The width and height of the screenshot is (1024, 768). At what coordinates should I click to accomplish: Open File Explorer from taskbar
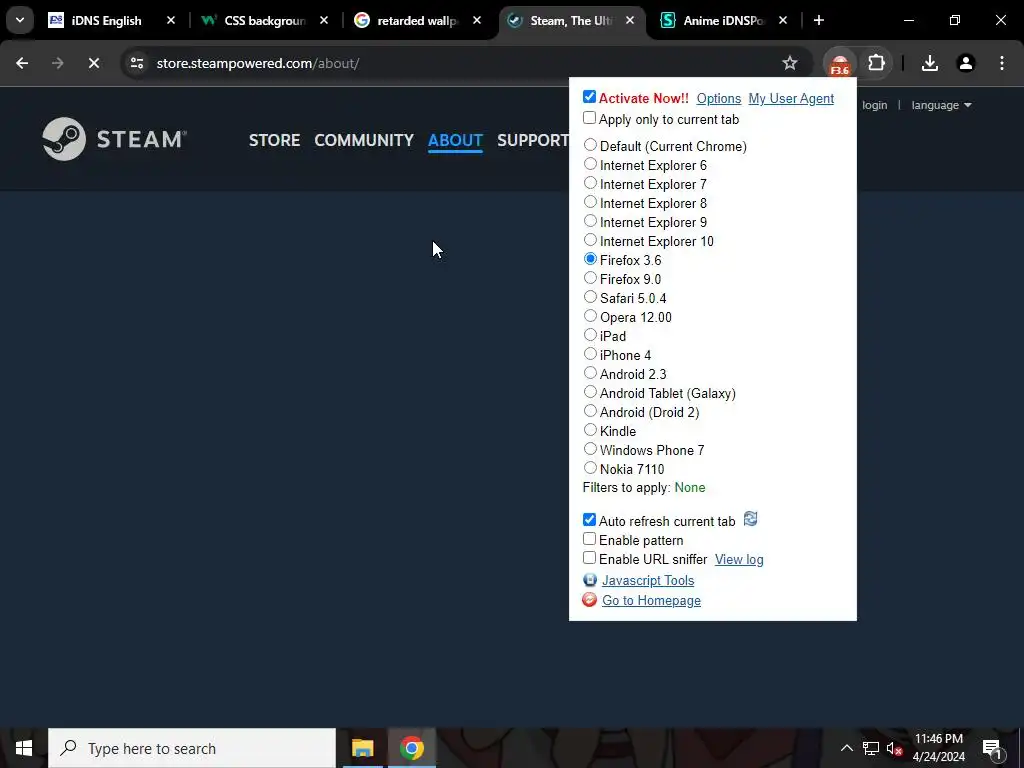362,748
